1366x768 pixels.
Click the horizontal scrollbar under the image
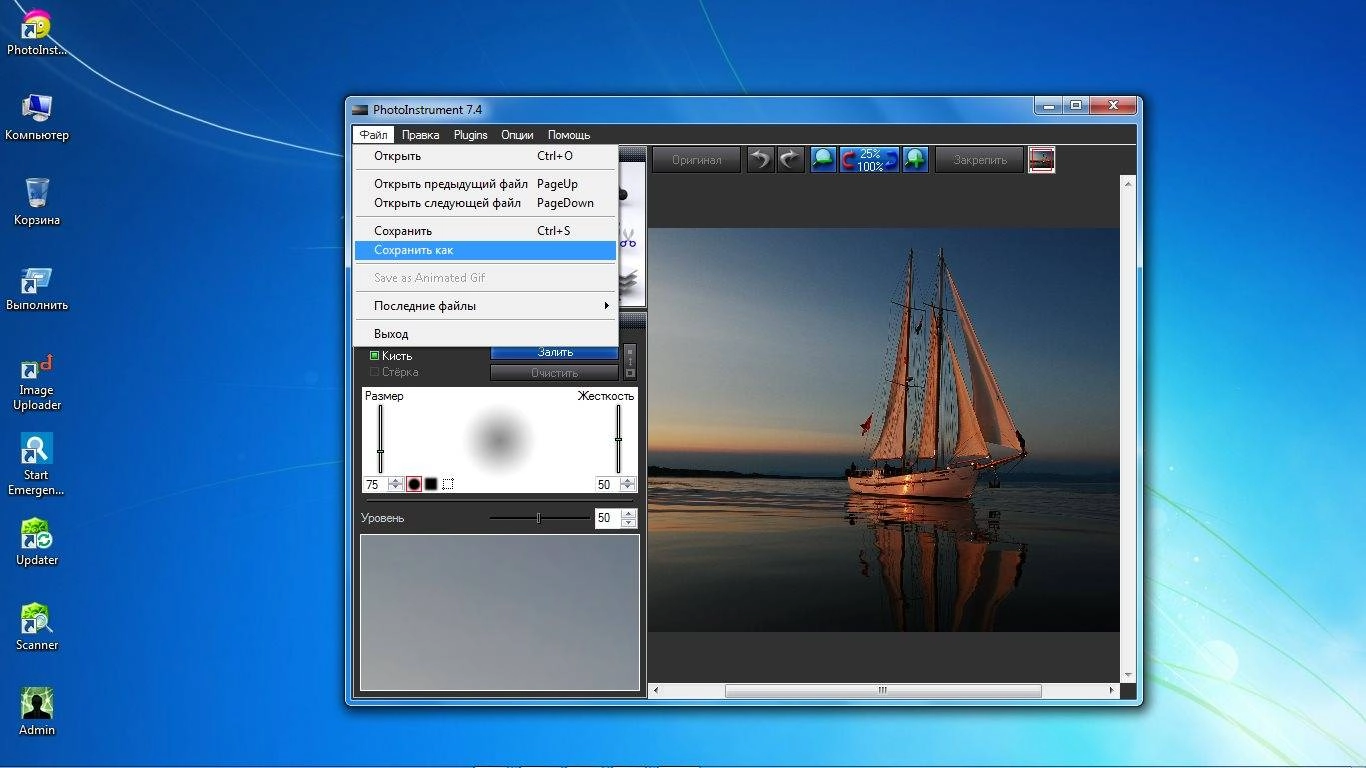click(883, 690)
